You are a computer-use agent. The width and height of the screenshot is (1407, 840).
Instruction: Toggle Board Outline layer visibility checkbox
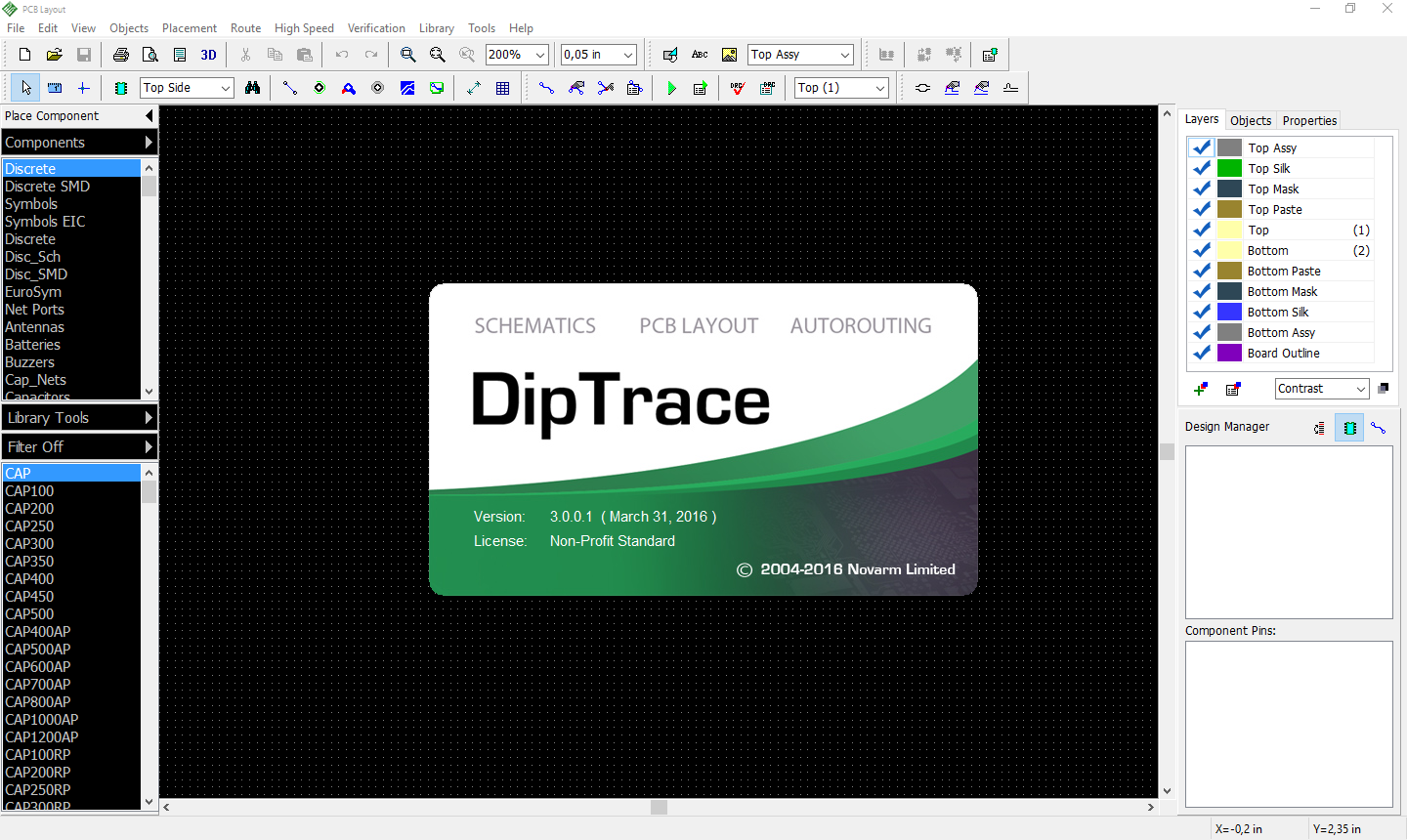point(1202,353)
